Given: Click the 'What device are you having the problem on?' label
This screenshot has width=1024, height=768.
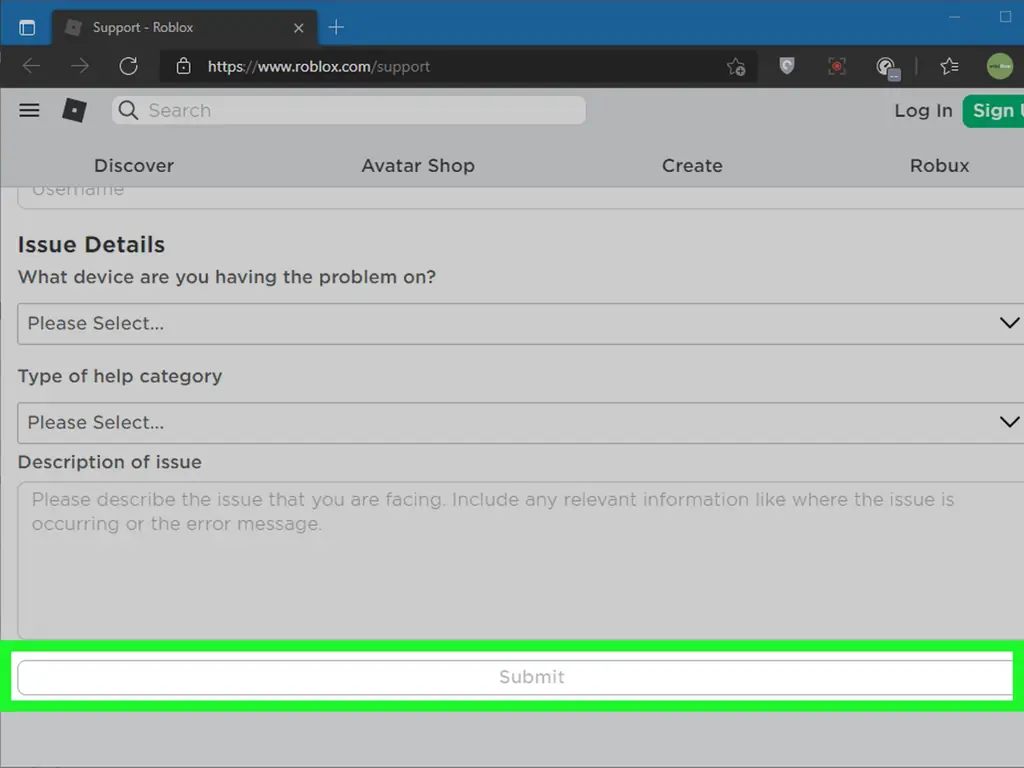Looking at the screenshot, I should [x=227, y=277].
